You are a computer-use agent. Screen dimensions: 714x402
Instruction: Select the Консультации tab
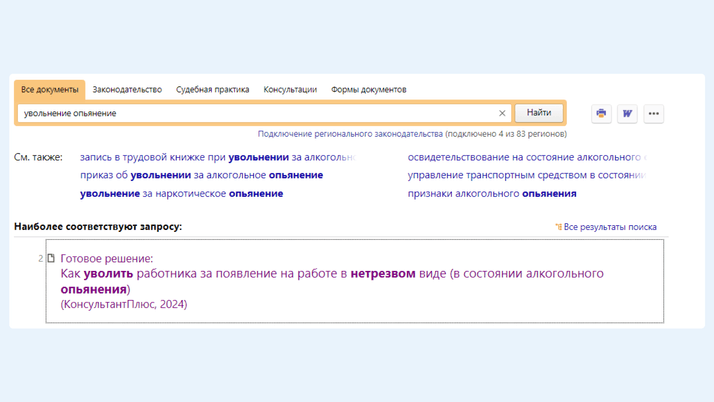point(290,89)
